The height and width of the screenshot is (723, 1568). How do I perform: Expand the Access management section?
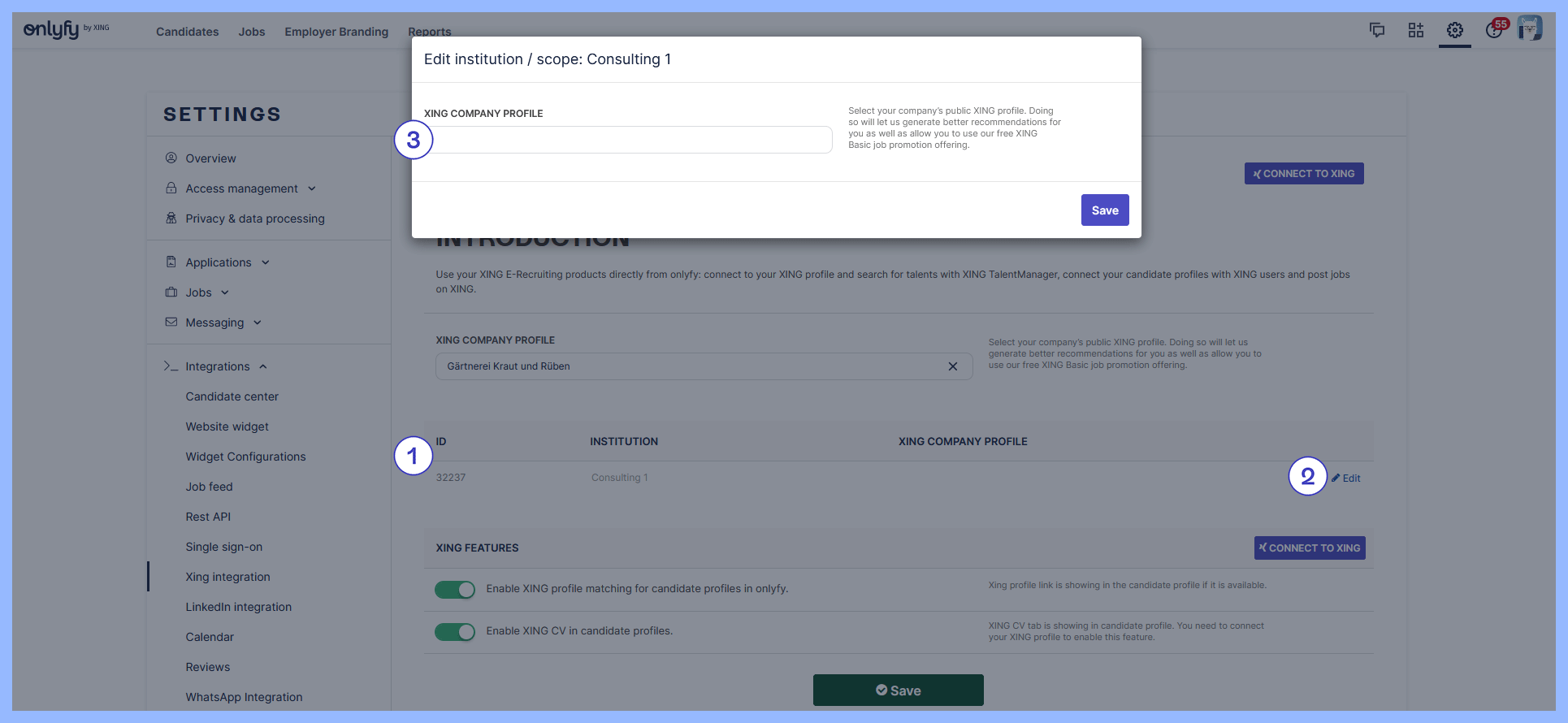241,188
